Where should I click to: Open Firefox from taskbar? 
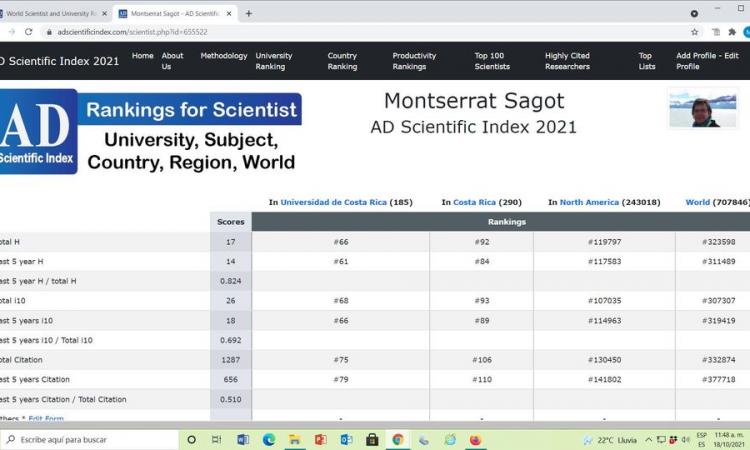pos(475,439)
